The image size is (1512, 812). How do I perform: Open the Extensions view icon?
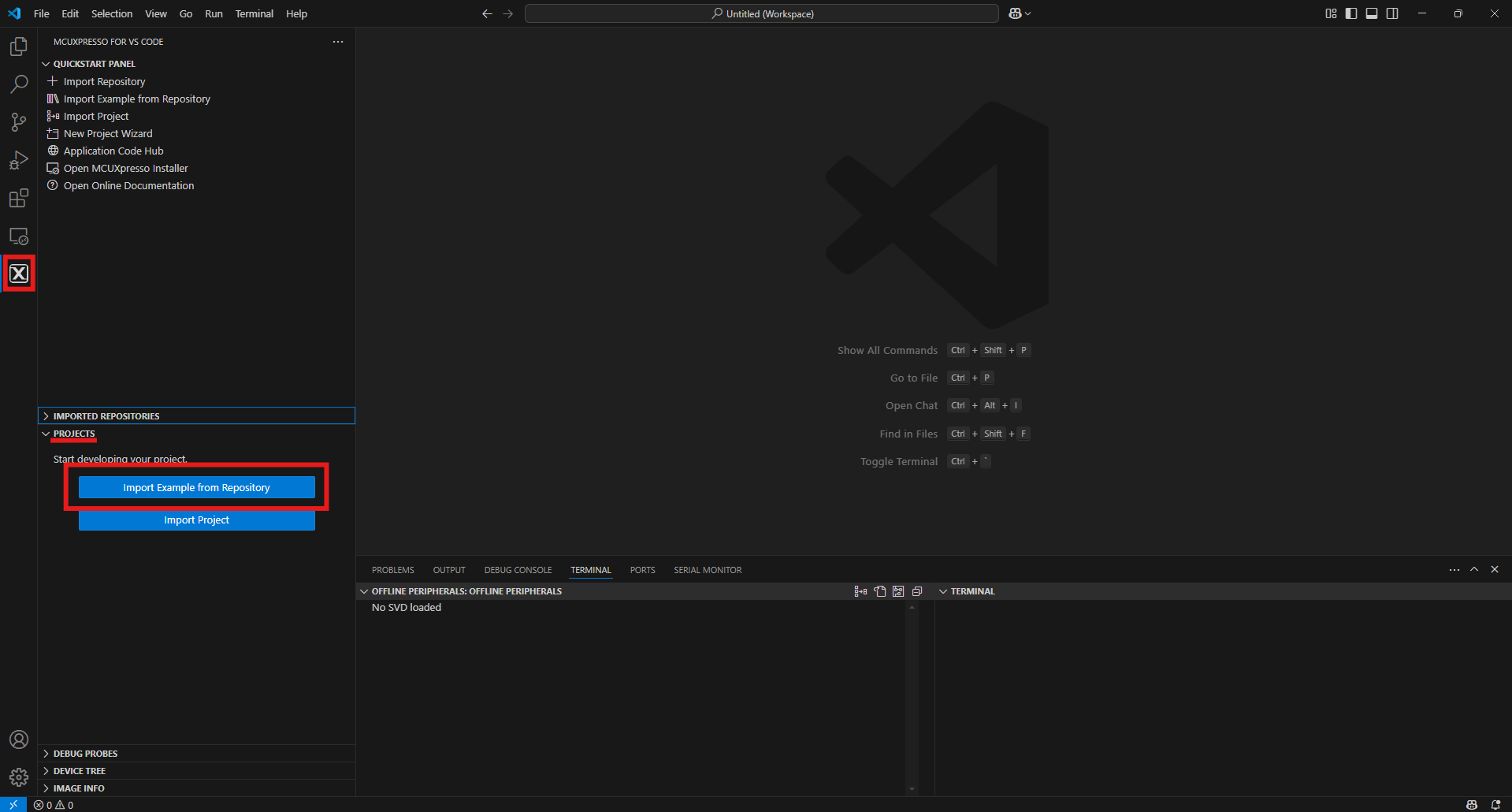click(x=19, y=198)
